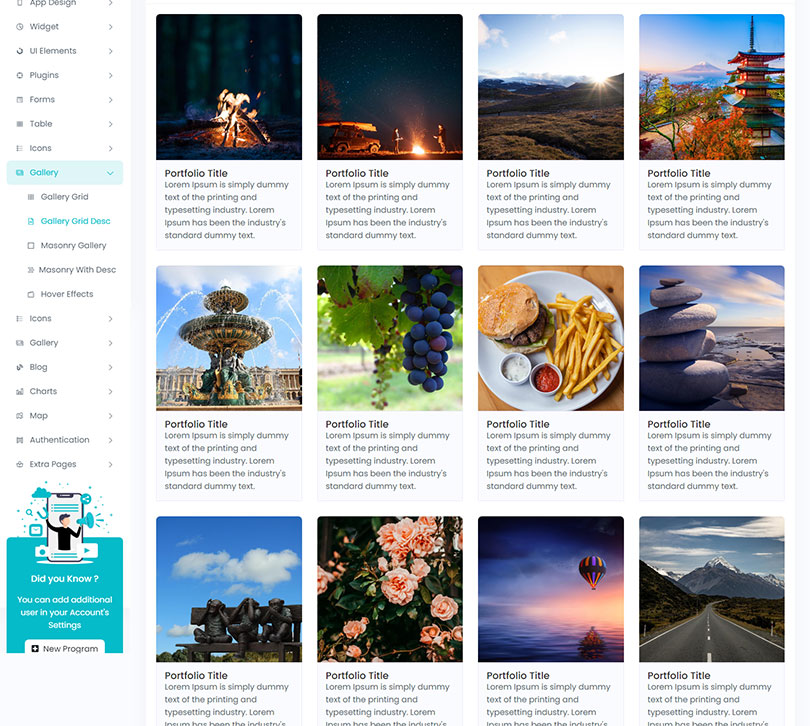The height and width of the screenshot is (726, 810).
Task: Click the Table icon in sidebar
Action: click(x=20, y=124)
